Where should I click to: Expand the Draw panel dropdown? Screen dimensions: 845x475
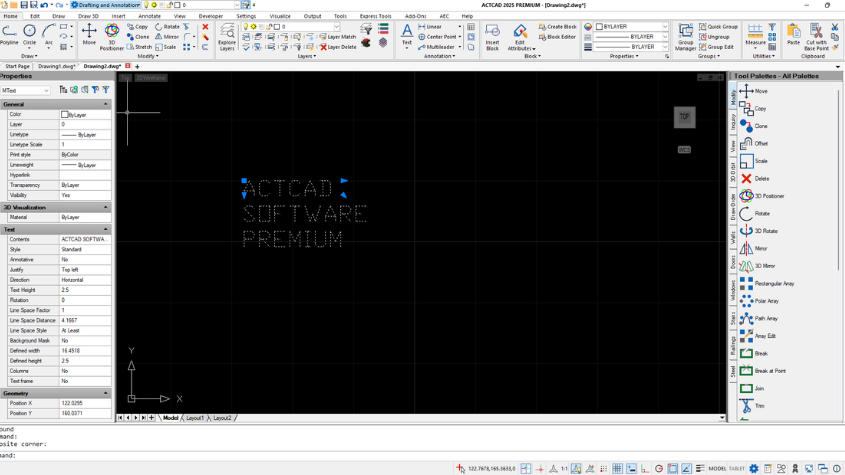point(29,56)
